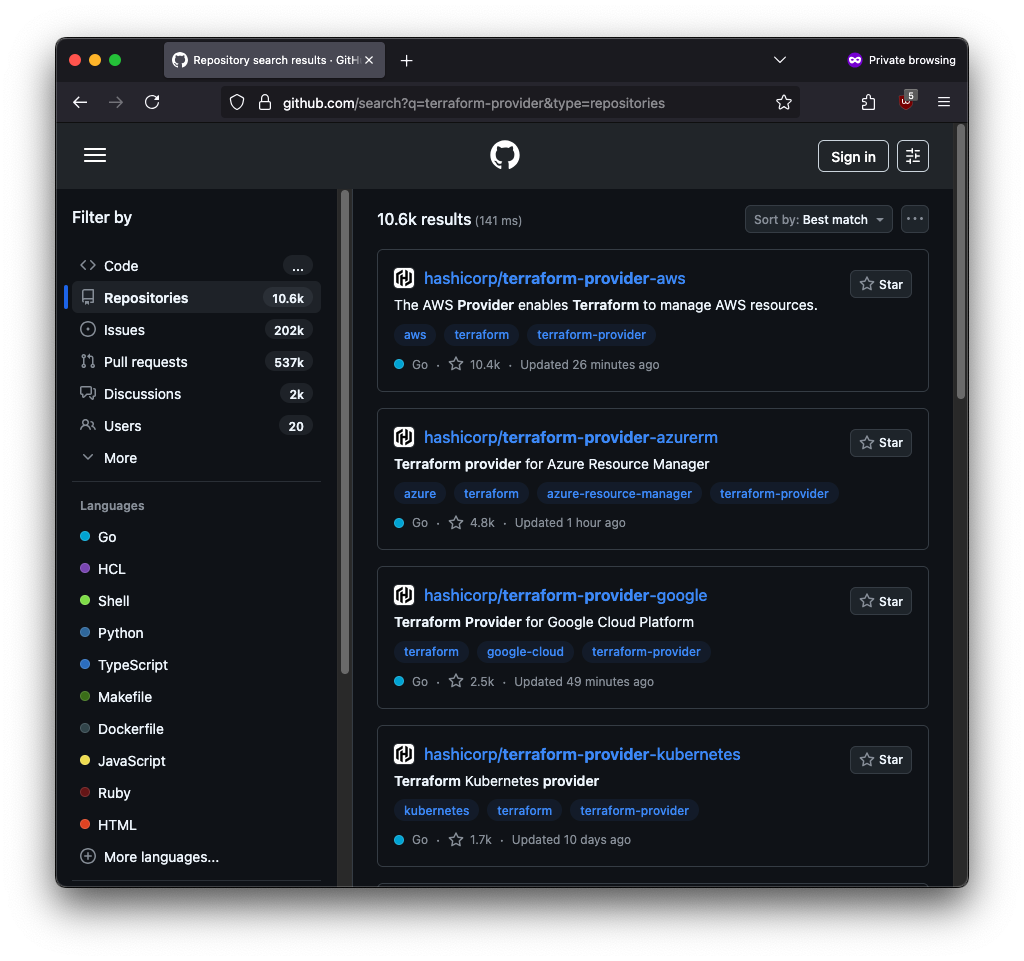The width and height of the screenshot is (1024, 961).
Task: Open hashicorp avatar on terraform-provider-google
Action: 404,595
